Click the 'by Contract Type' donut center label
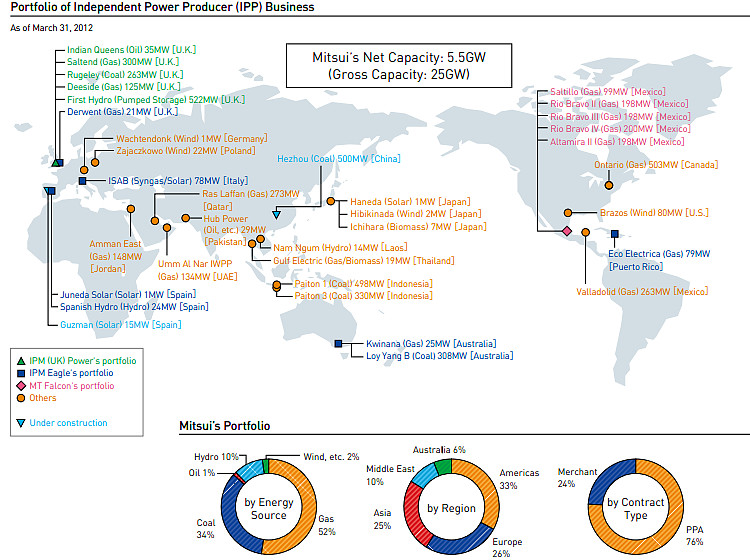Viewport: 750px width, 560px height. point(636,509)
